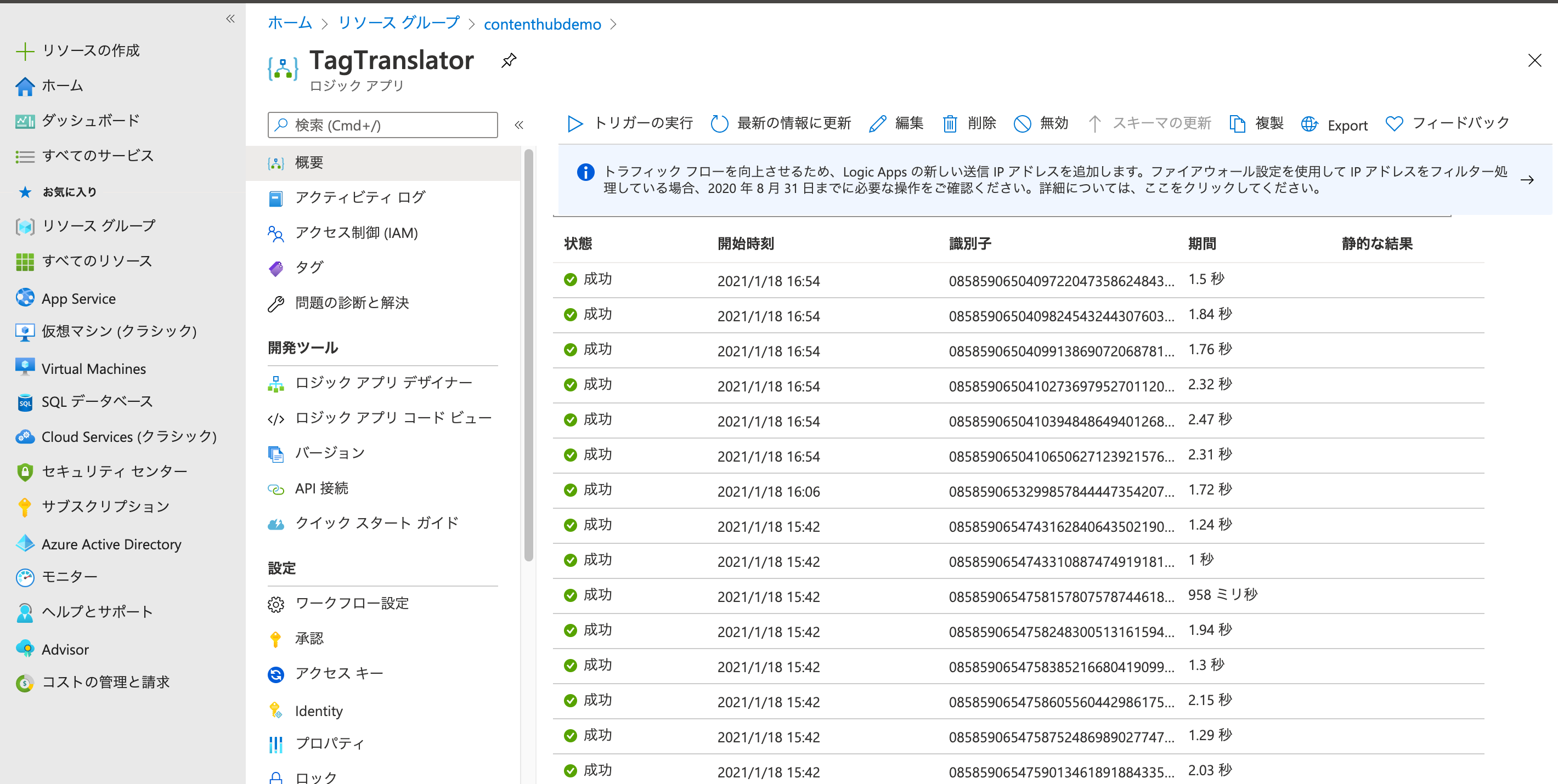Refresh with 最新の情報に更新 button
Image resolution: width=1558 pixels, height=784 pixels.
pyautogui.click(x=781, y=124)
